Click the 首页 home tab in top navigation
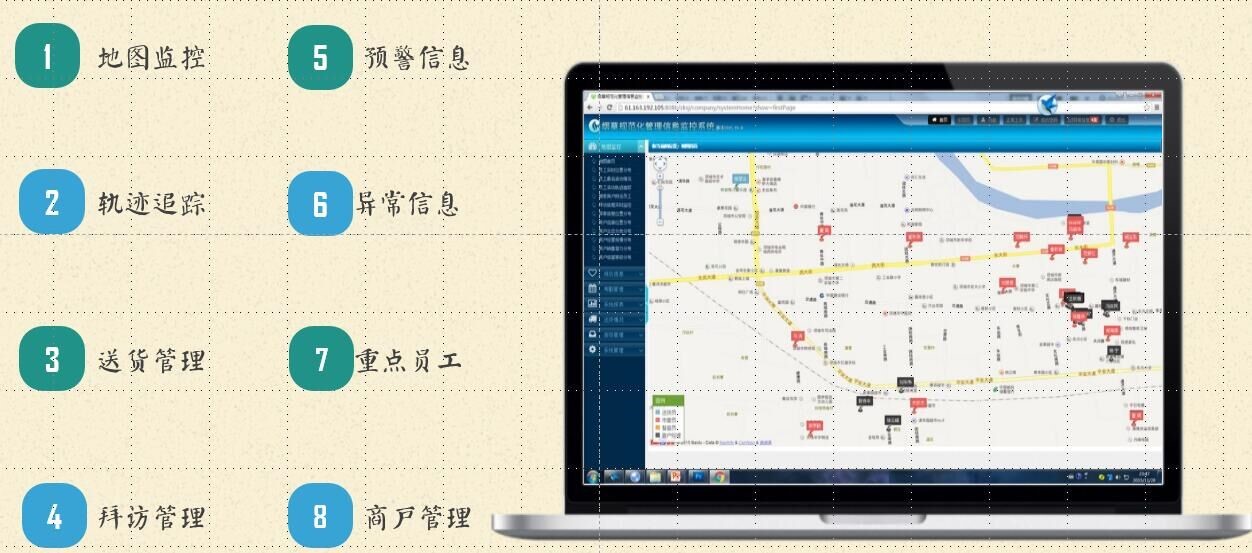This screenshot has height=553, width=1252. 939,120
